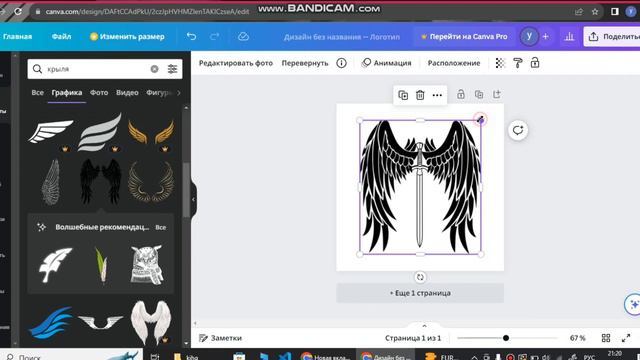Screen dimensions: 640x360
Task: Clear the search field with X icon
Action: [154, 69]
